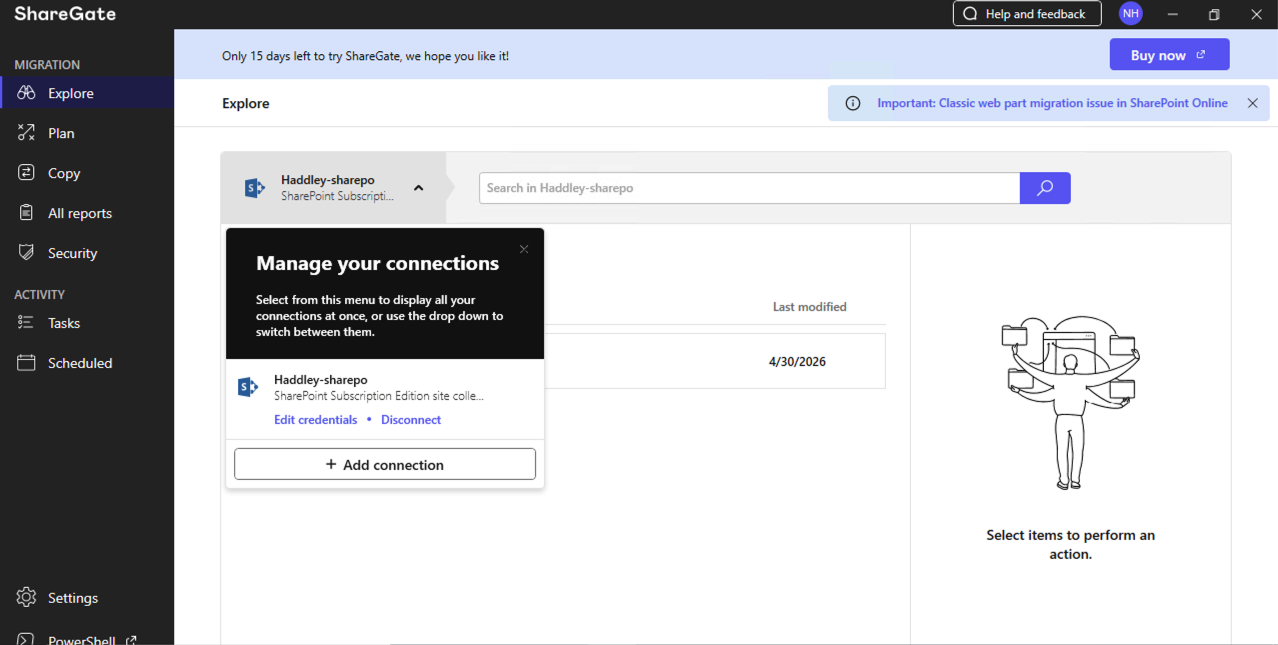Image resolution: width=1278 pixels, height=645 pixels.
Task: Restore down the ShareGate window
Action: (x=1214, y=14)
